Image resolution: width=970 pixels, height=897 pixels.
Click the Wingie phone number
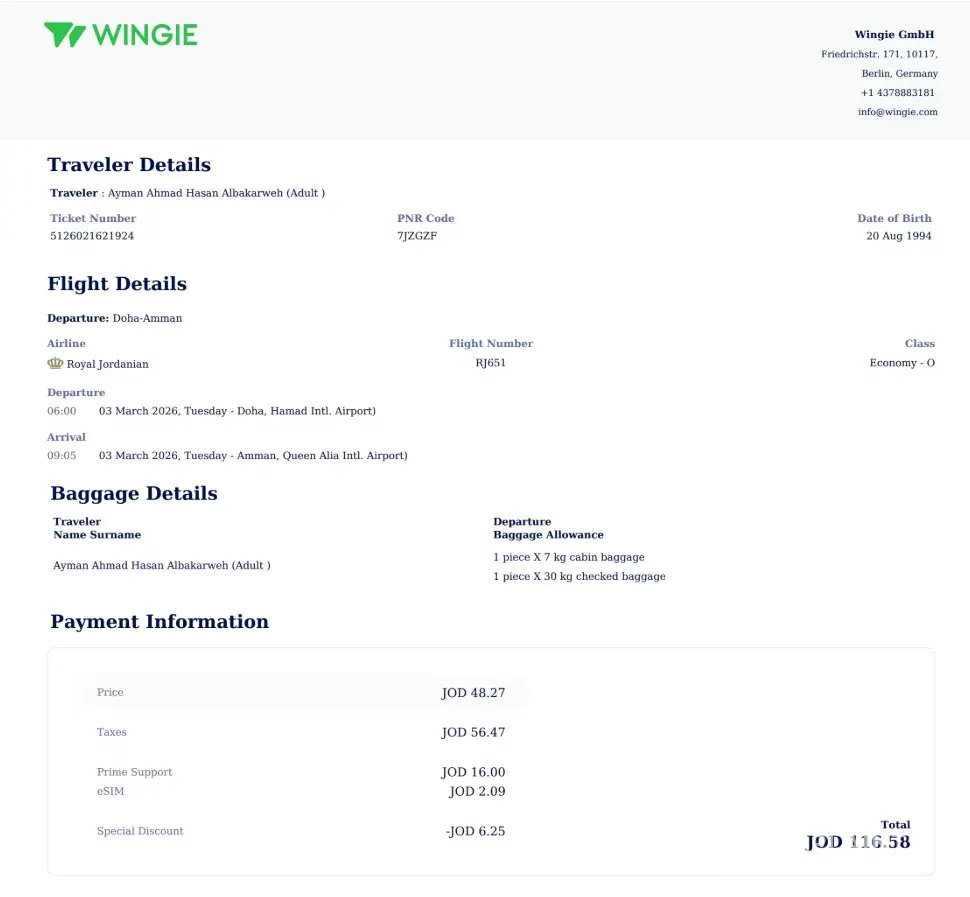pyautogui.click(x=897, y=93)
